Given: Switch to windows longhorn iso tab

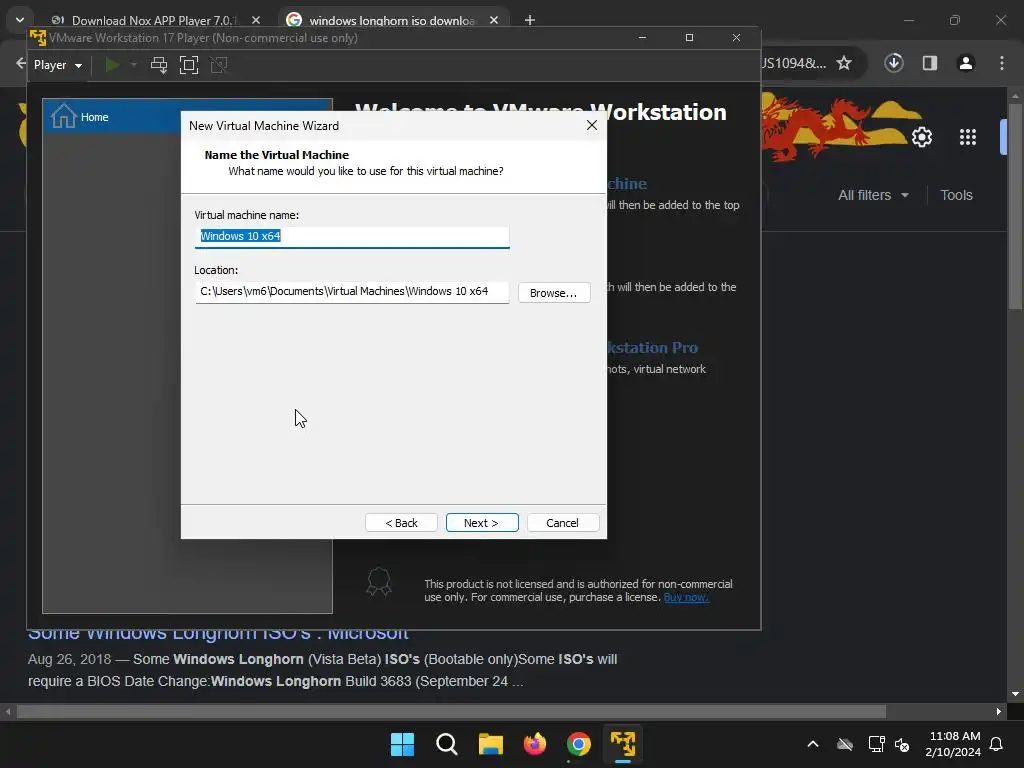Looking at the screenshot, I should point(392,20).
